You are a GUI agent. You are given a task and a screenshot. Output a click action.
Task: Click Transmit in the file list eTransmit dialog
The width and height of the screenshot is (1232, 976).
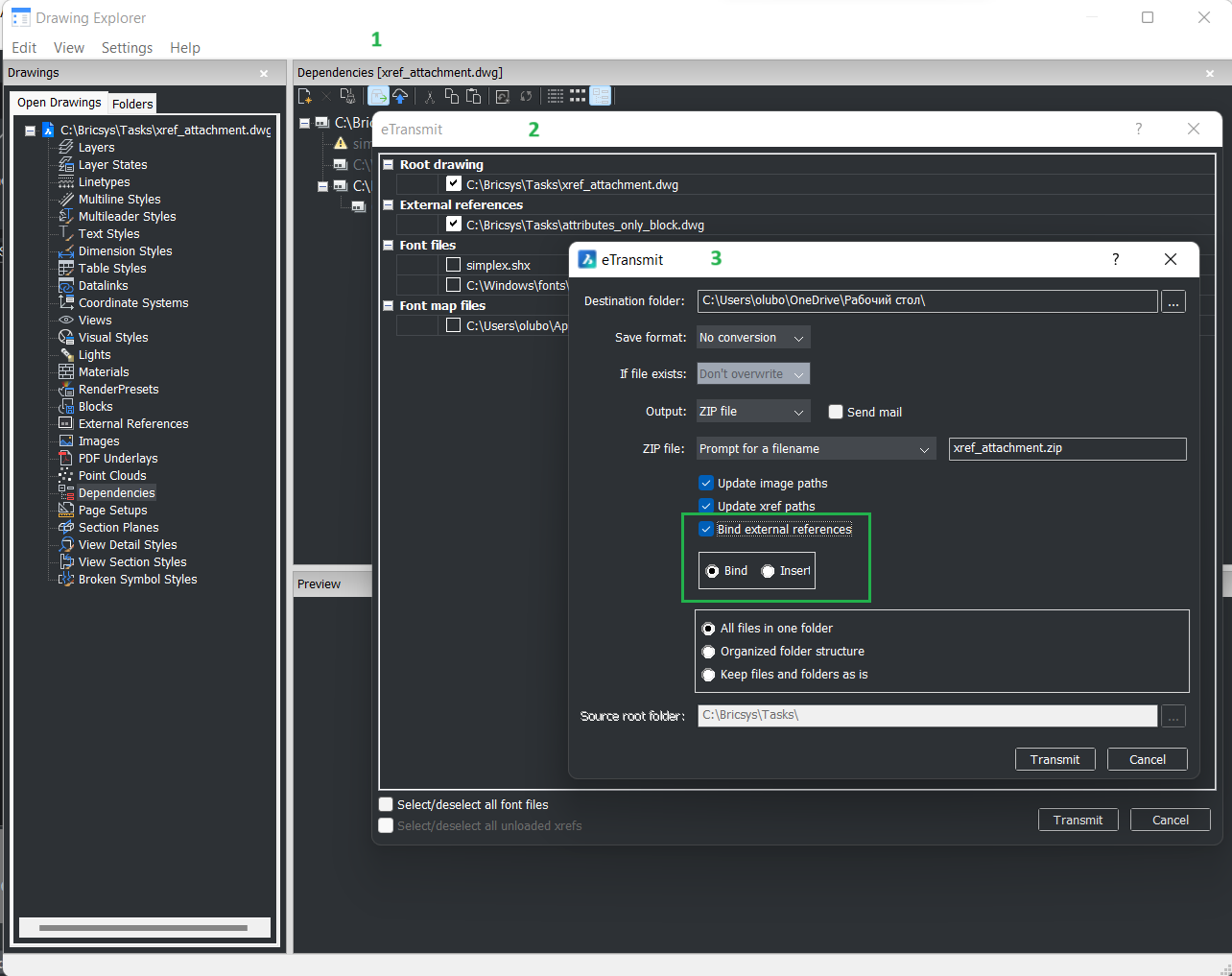pos(1078,820)
